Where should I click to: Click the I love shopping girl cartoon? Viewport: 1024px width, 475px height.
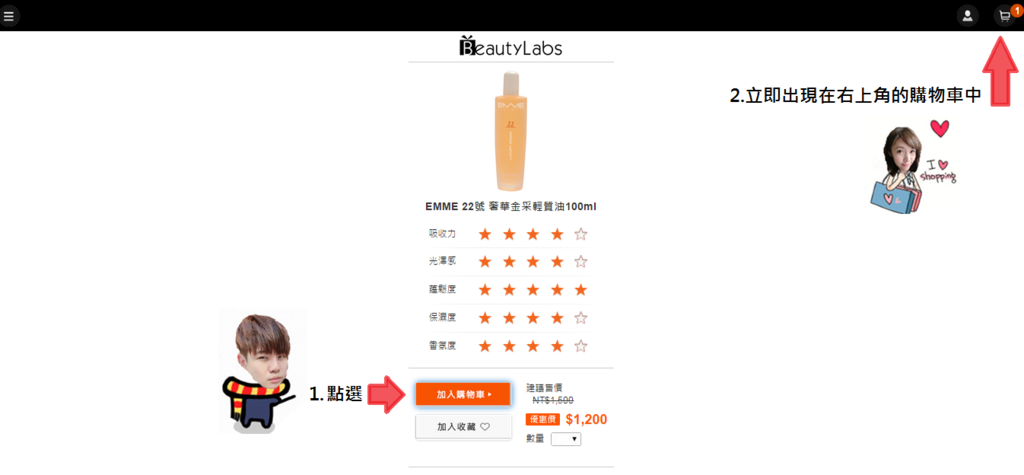(914, 165)
